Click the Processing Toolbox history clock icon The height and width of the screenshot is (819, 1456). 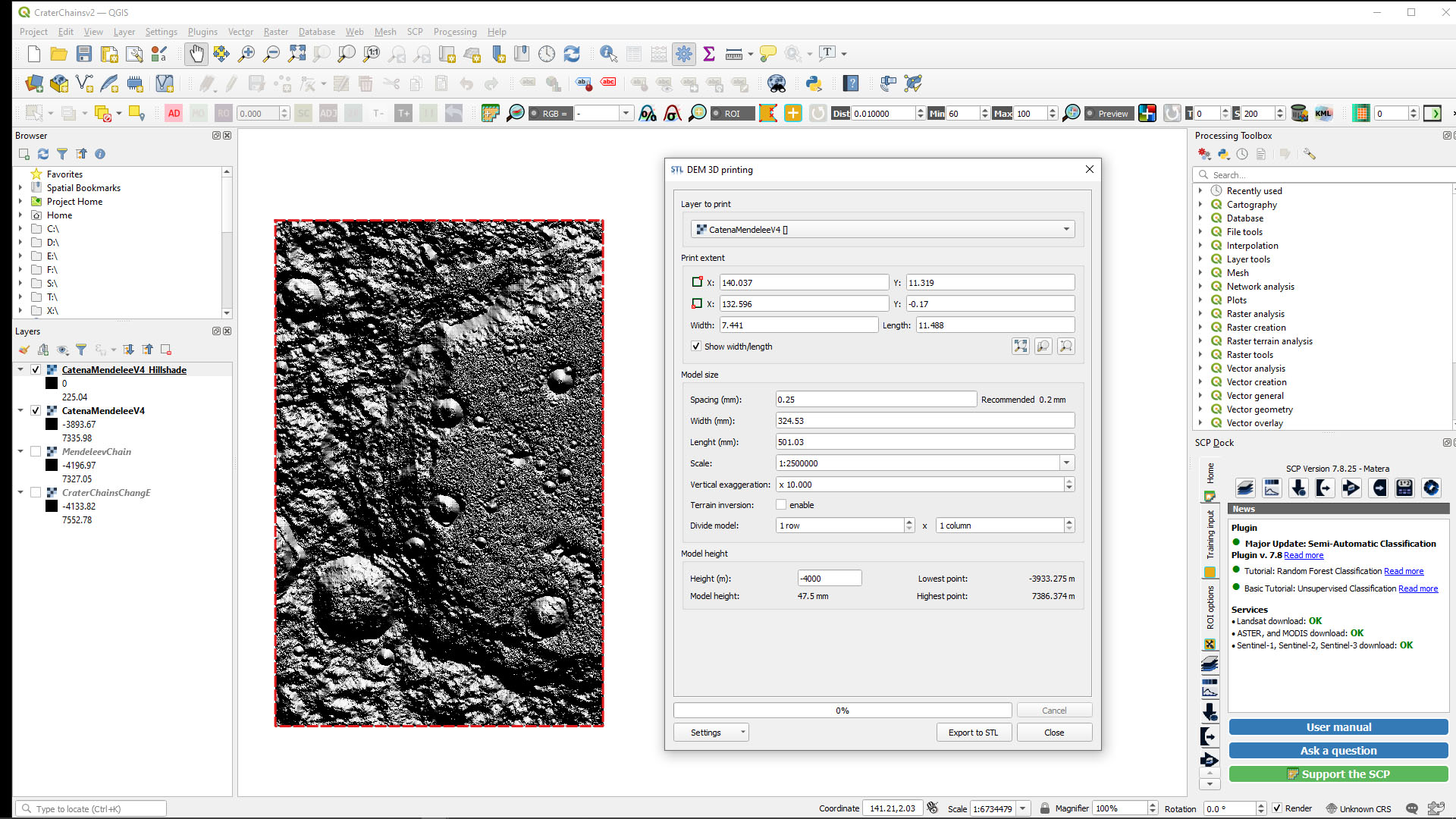(1242, 154)
